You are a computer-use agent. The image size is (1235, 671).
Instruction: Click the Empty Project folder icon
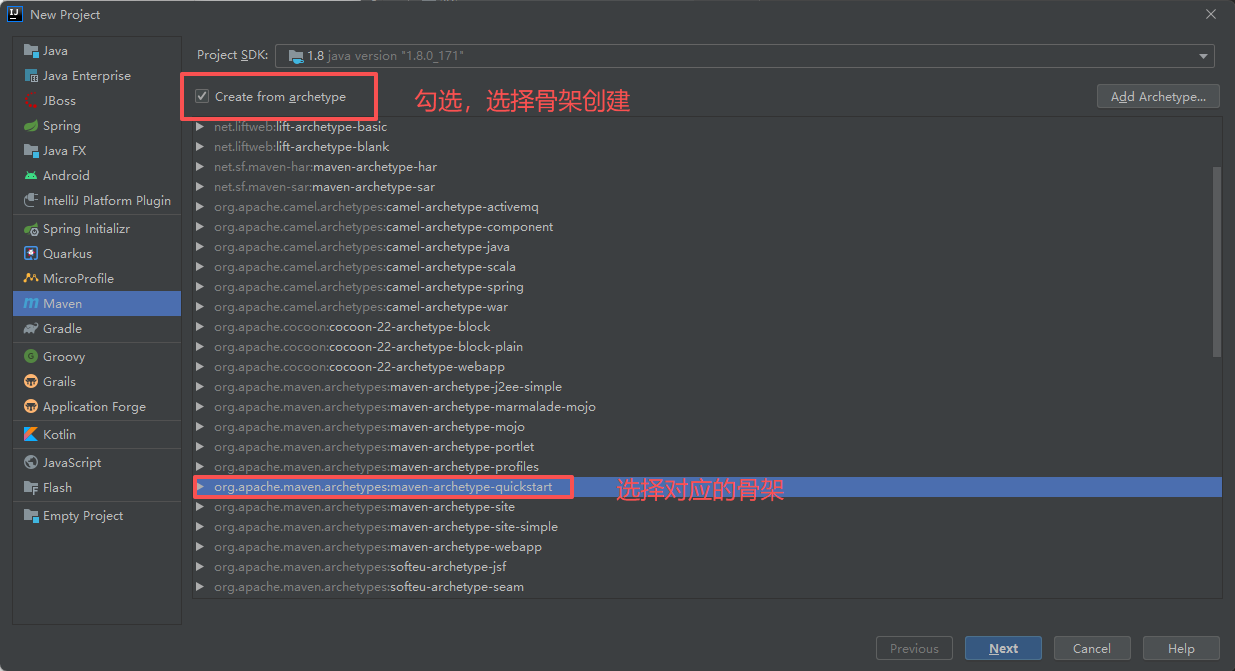tap(31, 516)
